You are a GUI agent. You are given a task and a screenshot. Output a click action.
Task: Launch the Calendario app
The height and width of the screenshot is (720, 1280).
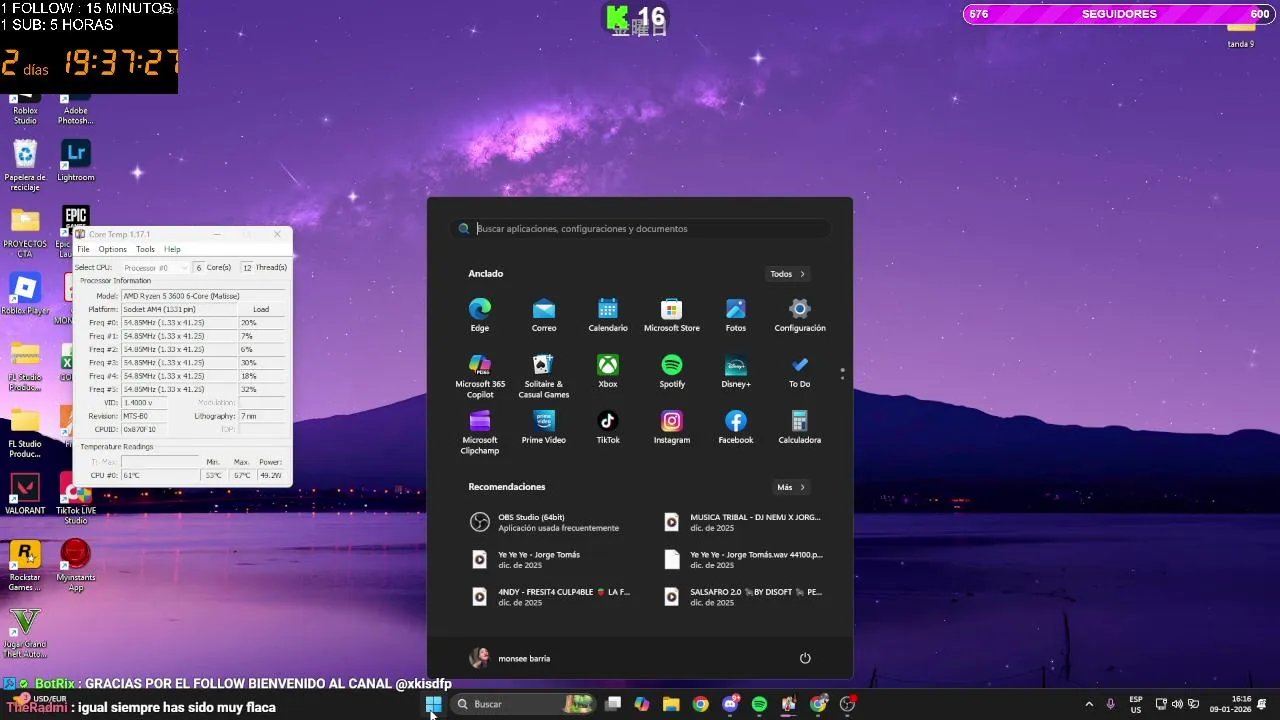click(608, 314)
